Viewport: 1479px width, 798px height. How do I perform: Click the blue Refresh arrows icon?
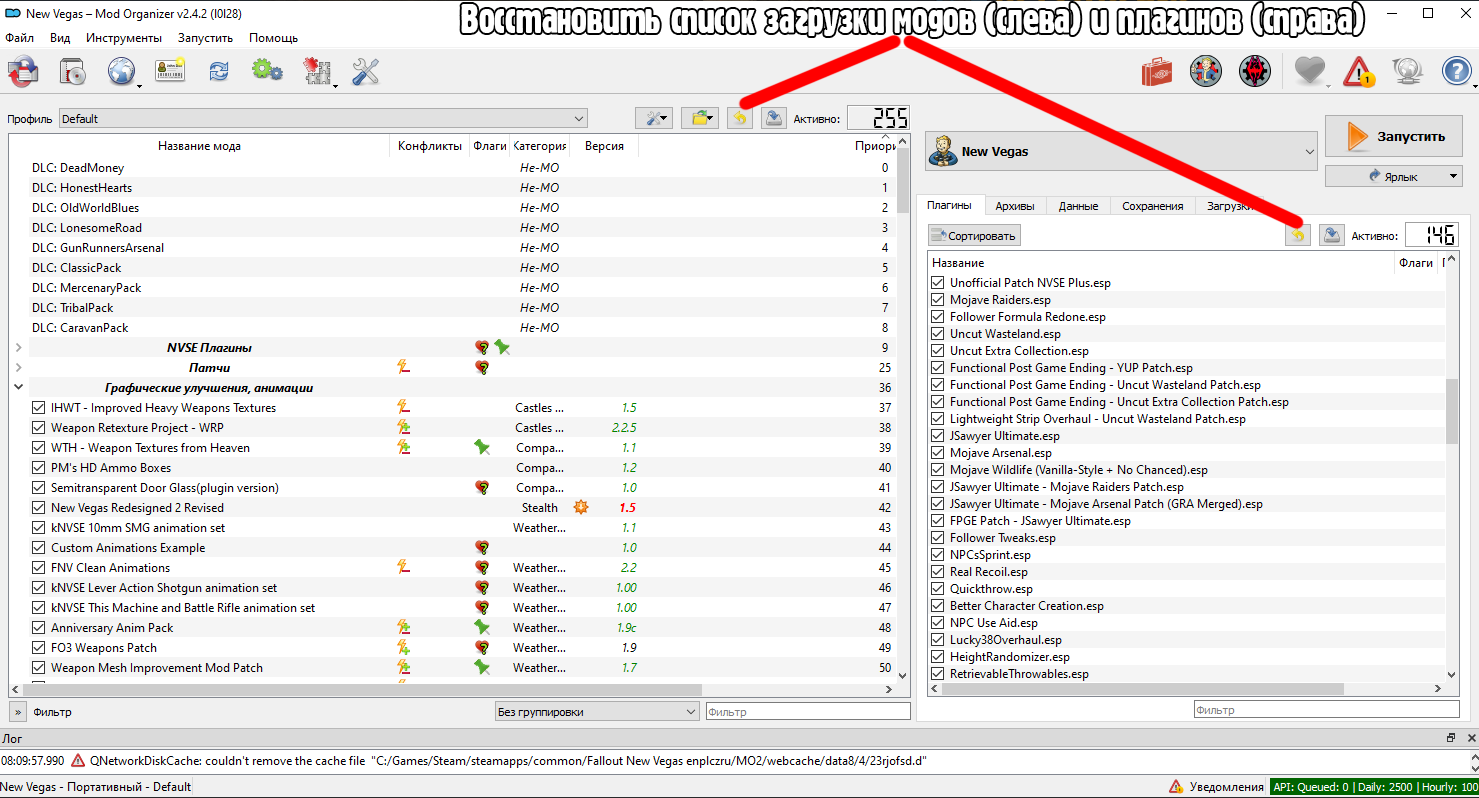219,71
